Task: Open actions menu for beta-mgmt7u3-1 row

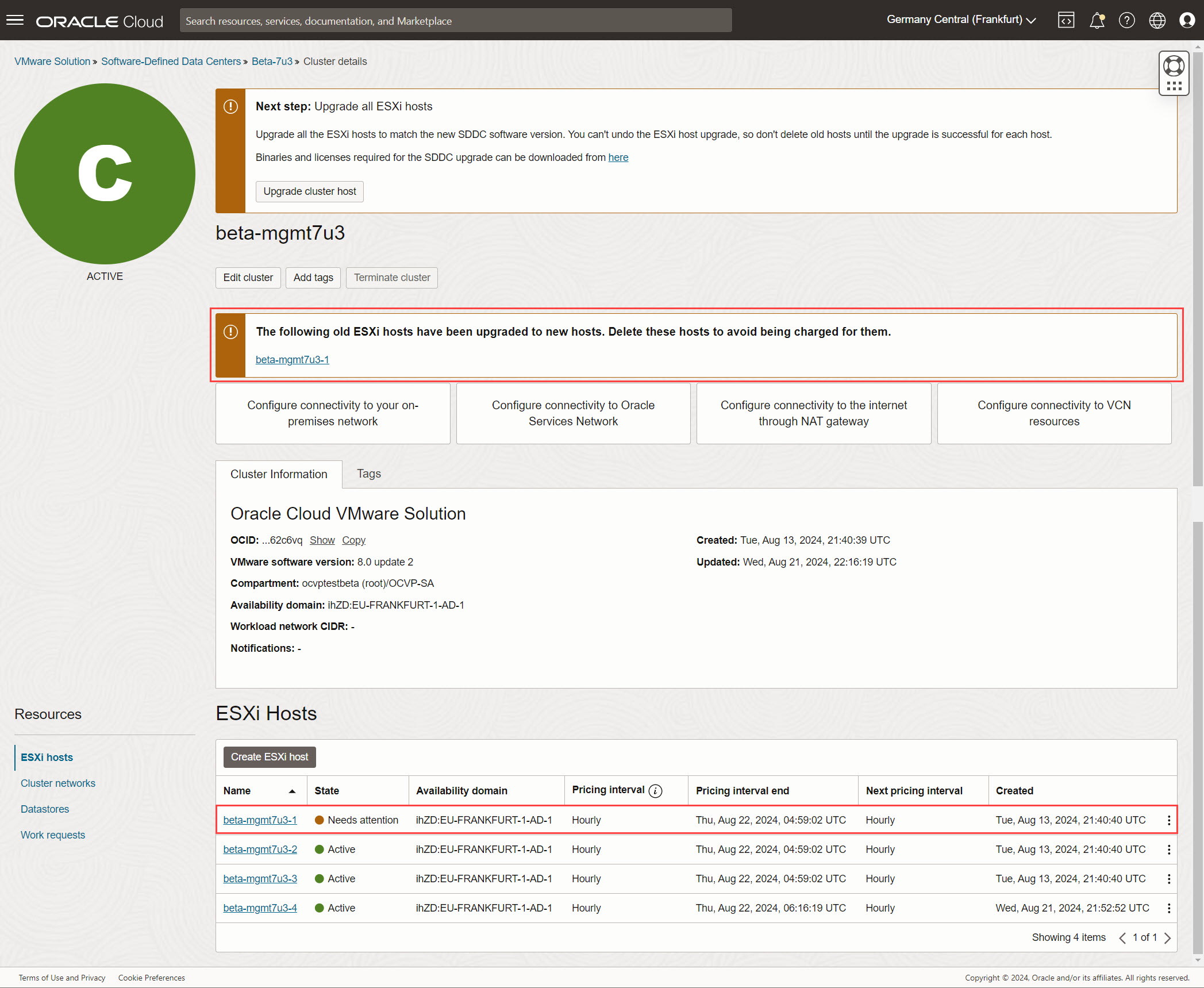Action: coord(1168,820)
